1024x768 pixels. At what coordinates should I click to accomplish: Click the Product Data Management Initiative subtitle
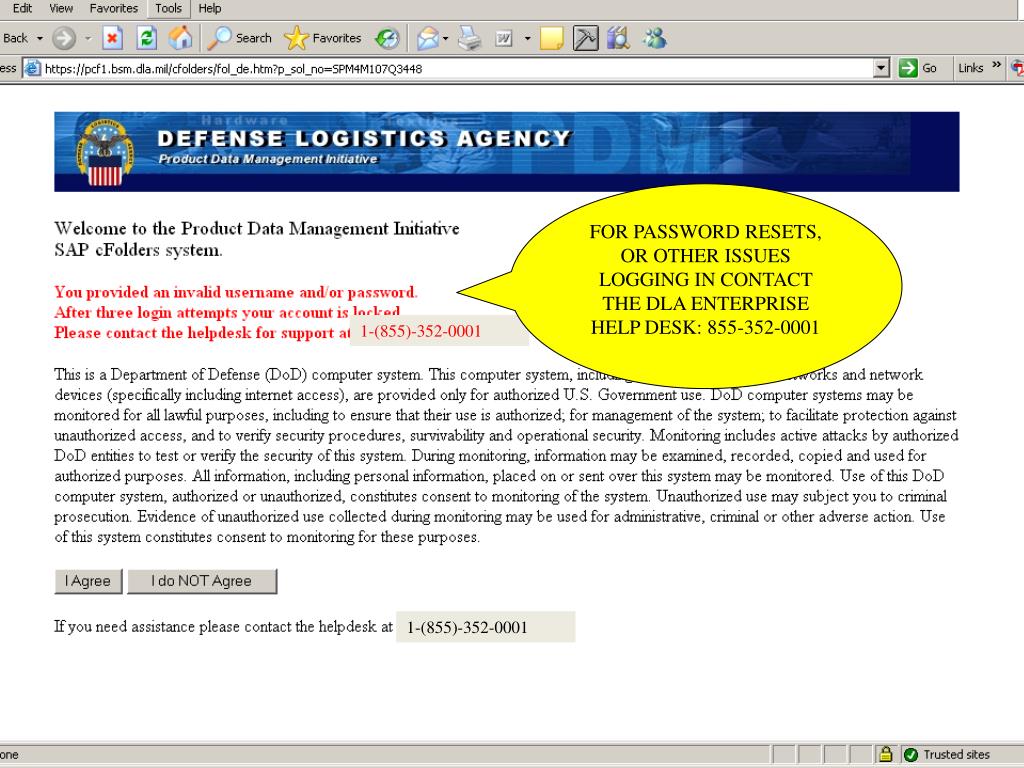pos(268,159)
